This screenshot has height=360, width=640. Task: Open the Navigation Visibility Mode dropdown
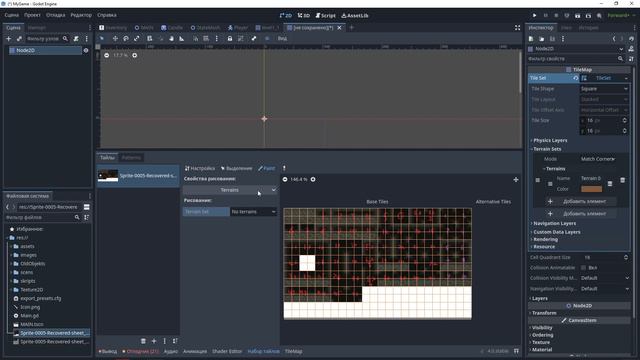point(604,289)
